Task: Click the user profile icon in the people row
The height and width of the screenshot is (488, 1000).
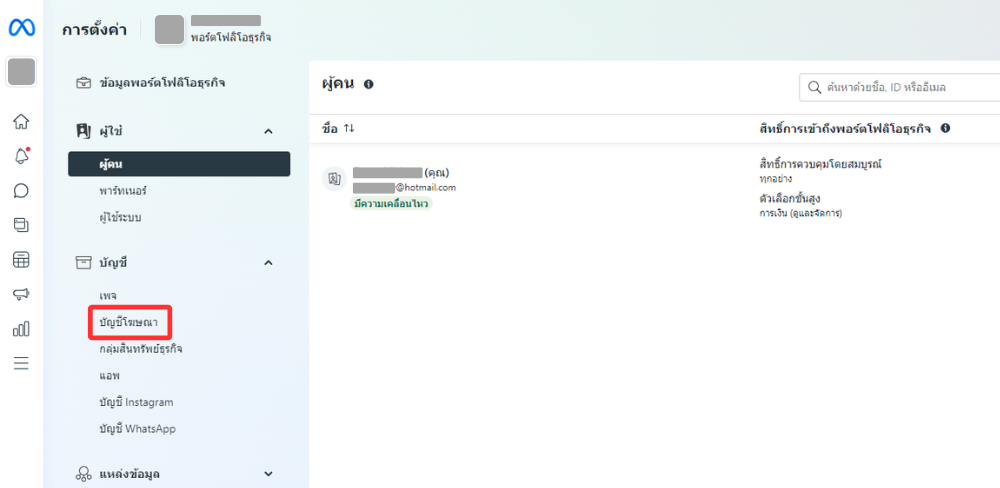Action: coord(334,179)
